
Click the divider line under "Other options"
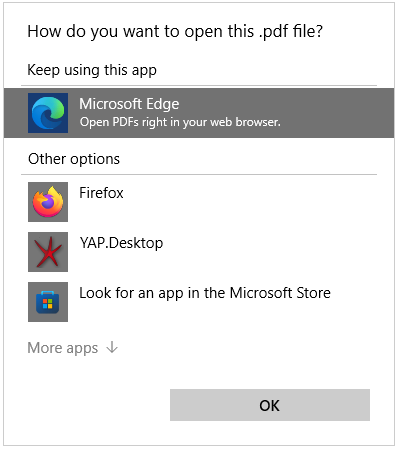(x=199, y=174)
